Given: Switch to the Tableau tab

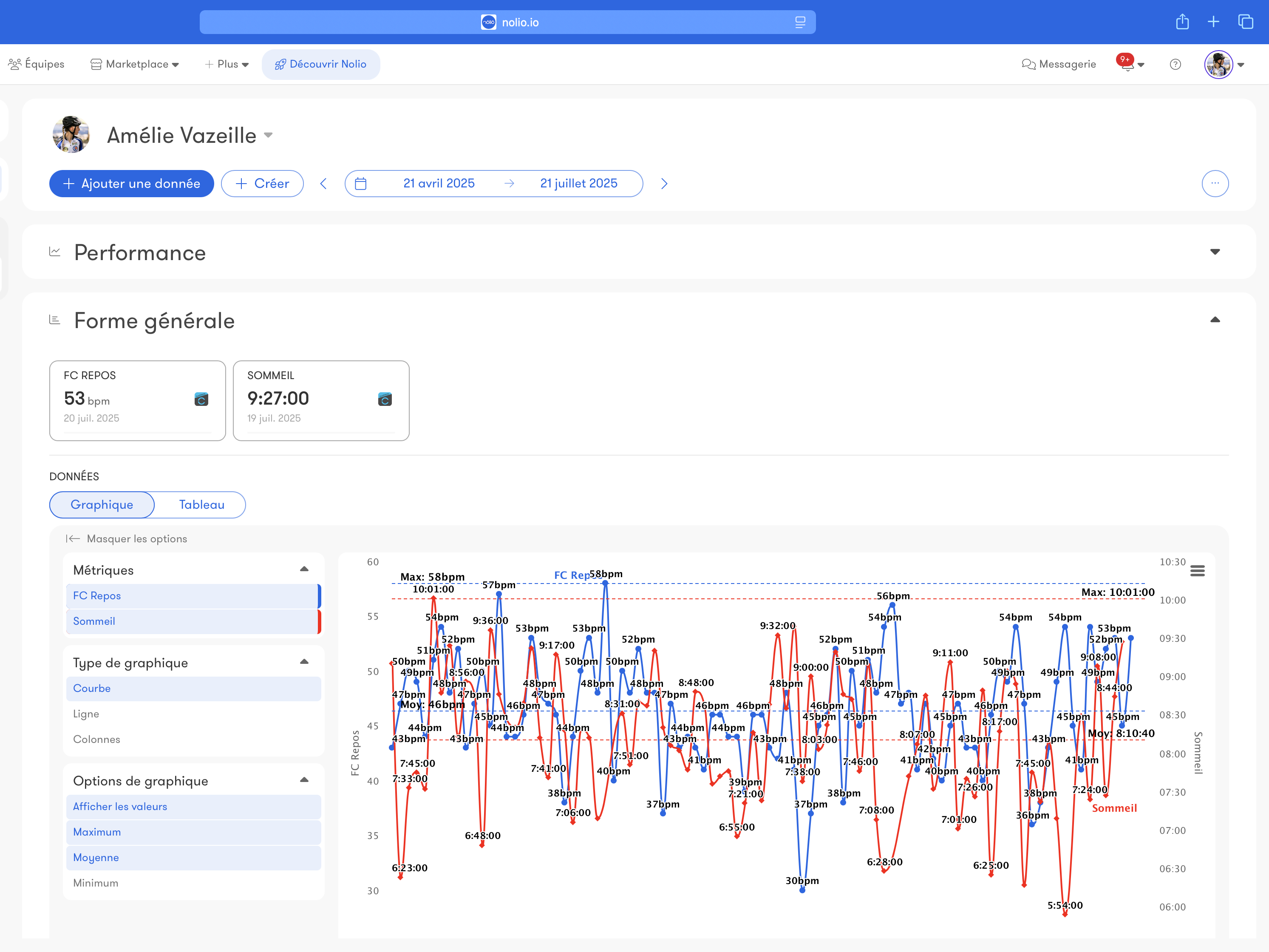Looking at the screenshot, I should coord(201,505).
